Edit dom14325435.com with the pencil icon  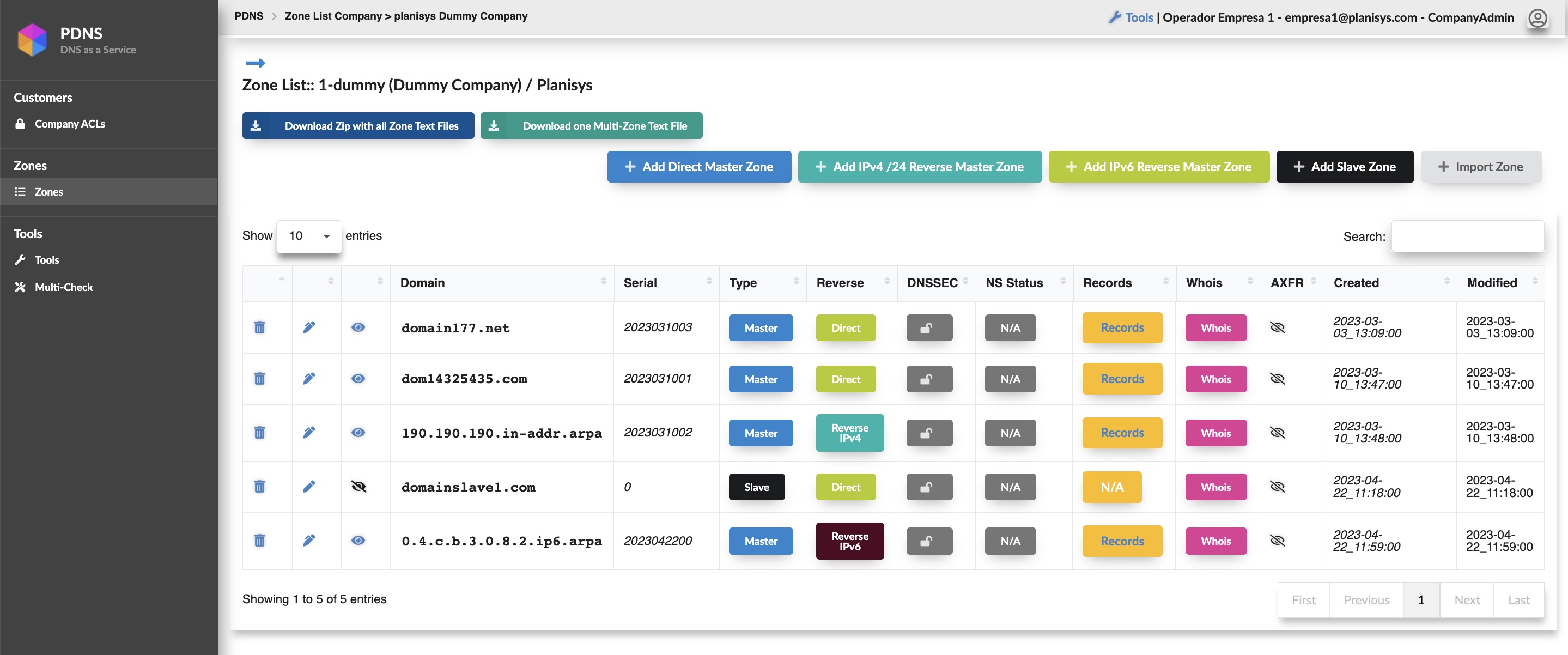pyautogui.click(x=309, y=379)
